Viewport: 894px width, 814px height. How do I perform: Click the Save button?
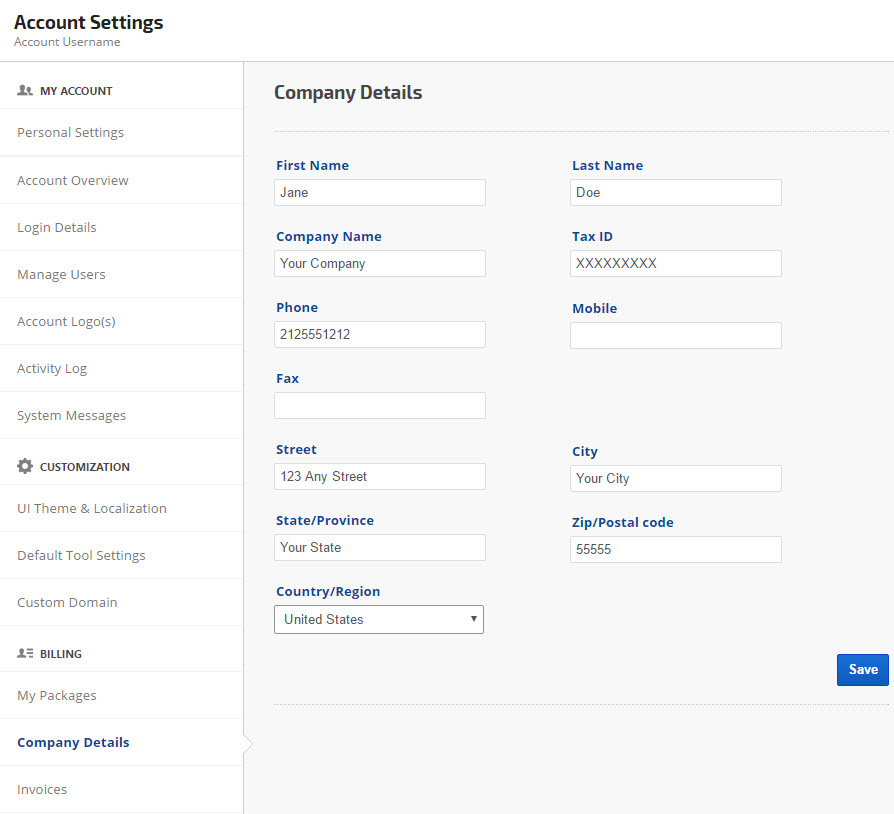[x=862, y=669]
